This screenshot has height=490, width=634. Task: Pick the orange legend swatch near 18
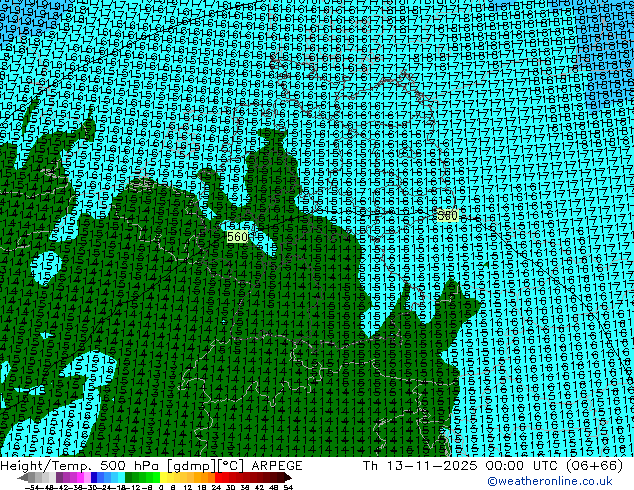[x=205, y=477]
